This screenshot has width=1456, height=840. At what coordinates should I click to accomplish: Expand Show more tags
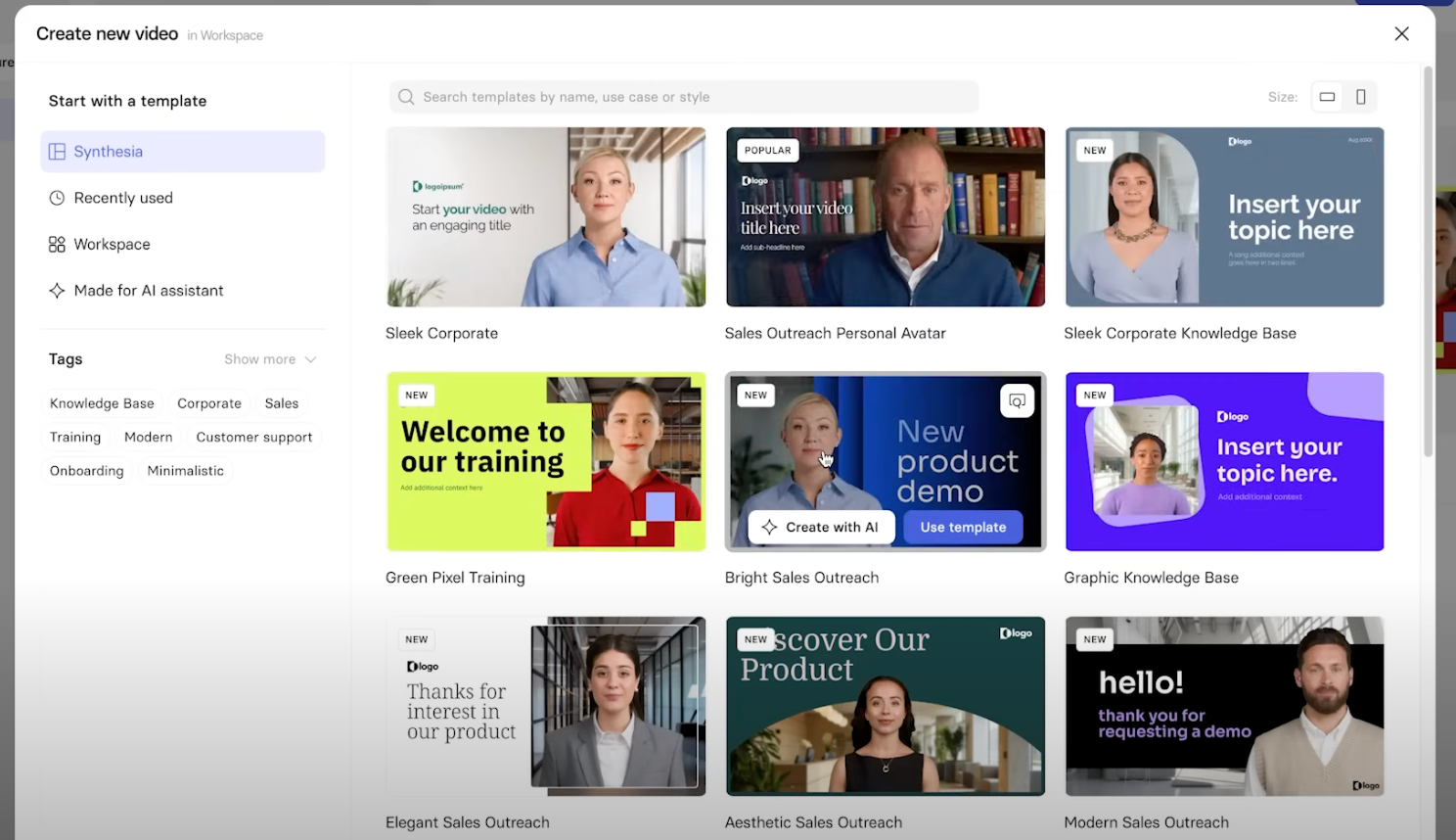coord(270,359)
